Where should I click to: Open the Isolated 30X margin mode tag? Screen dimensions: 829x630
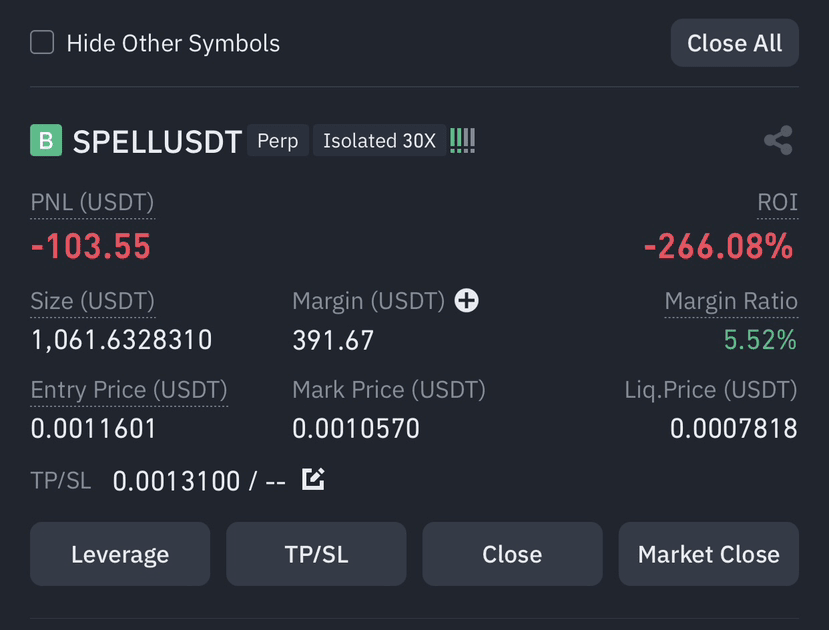[379, 141]
